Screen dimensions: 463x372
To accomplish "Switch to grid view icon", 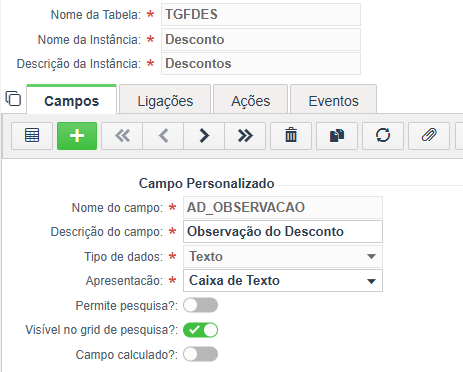I will point(32,136).
